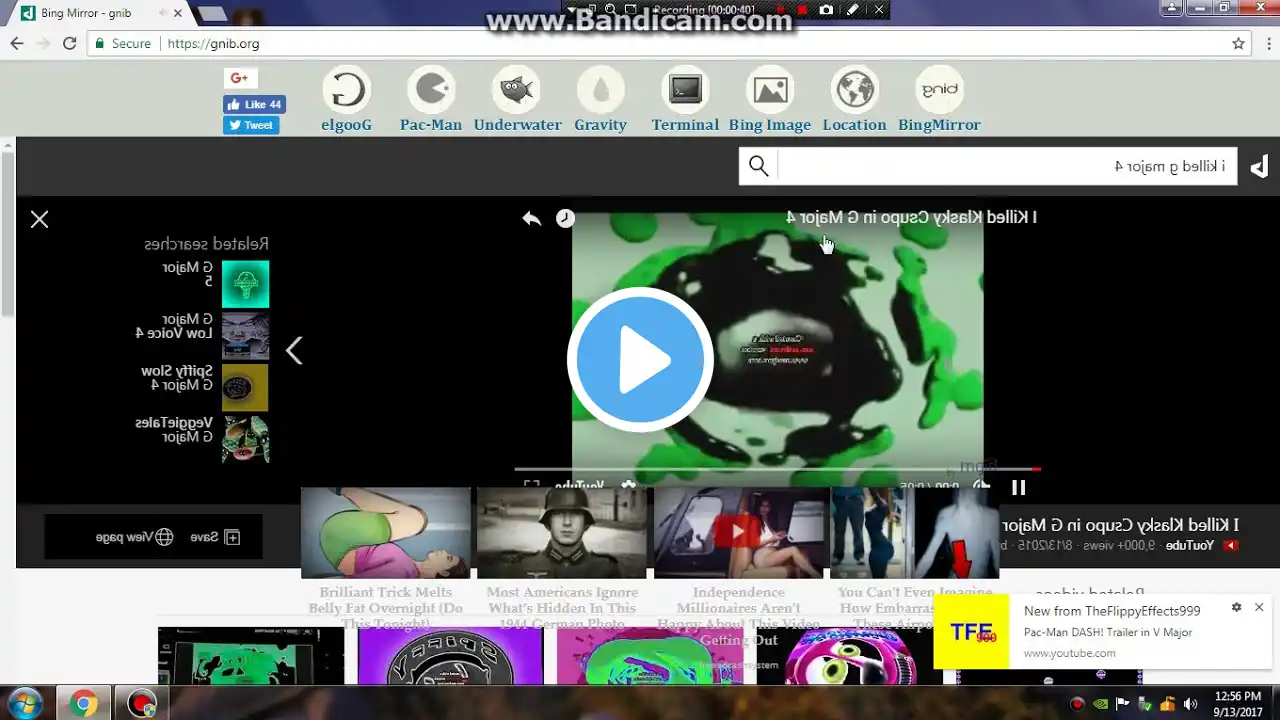1280x720 pixels.
Task: Open the elgooG mirror icon
Action: (x=346, y=91)
